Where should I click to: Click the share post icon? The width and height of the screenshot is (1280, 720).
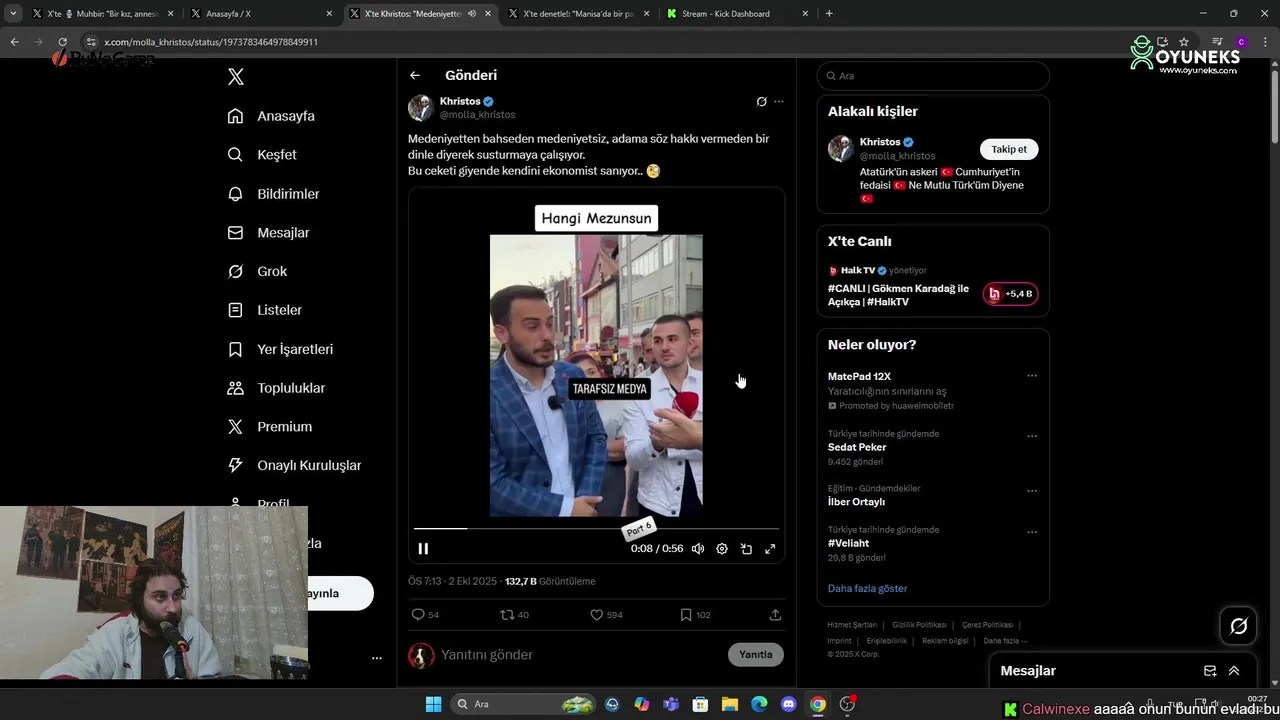point(775,615)
